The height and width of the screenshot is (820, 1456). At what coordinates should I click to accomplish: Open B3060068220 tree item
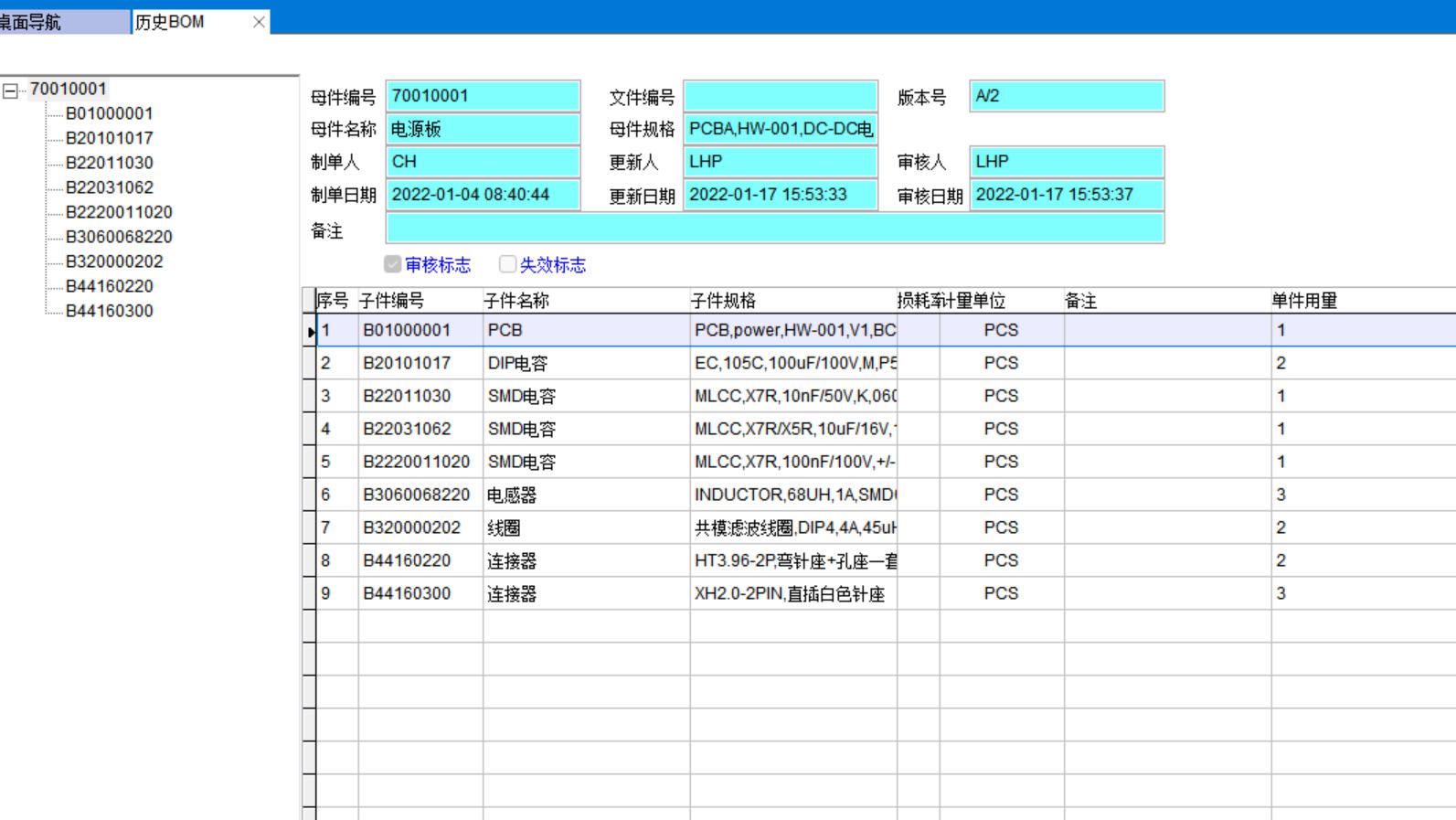point(119,237)
